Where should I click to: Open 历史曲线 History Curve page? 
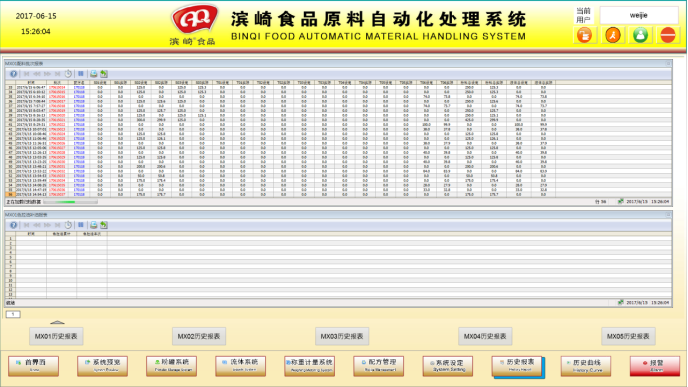586,366
